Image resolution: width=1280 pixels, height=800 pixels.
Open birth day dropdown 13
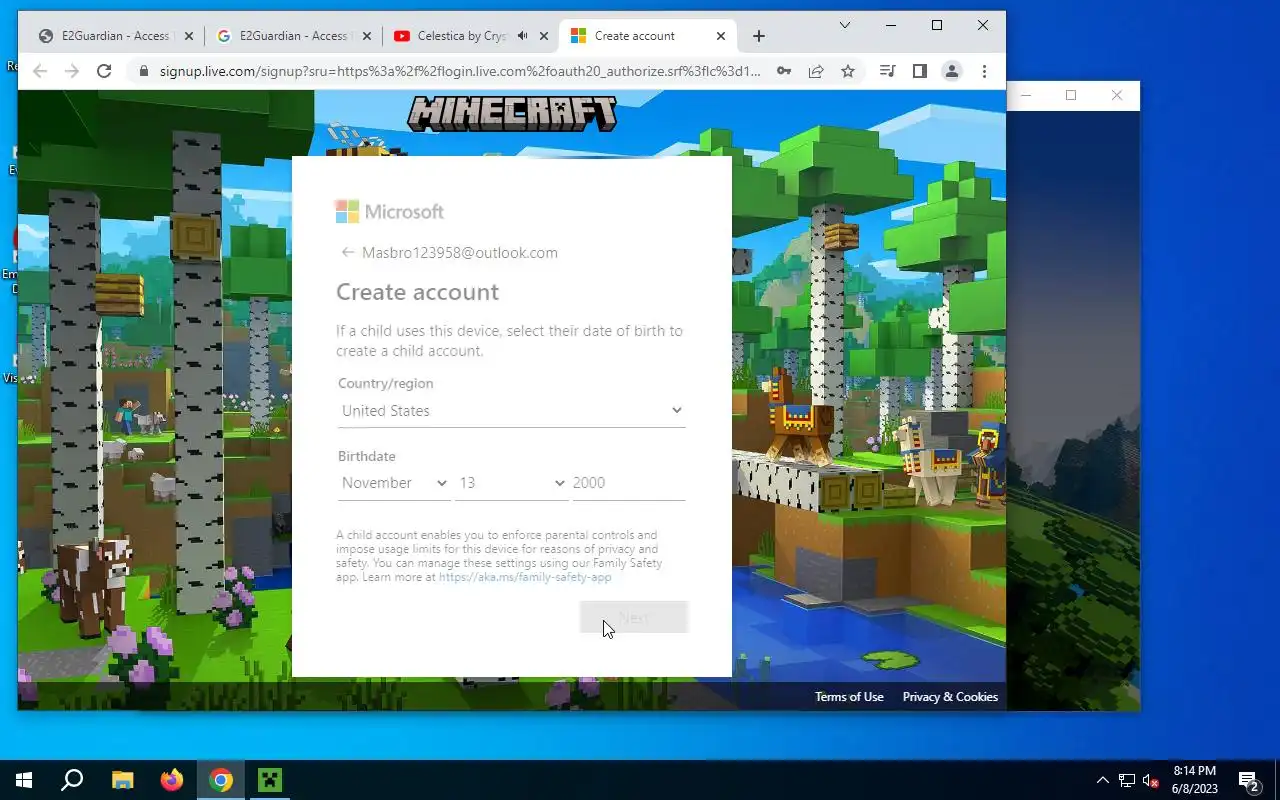point(511,483)
